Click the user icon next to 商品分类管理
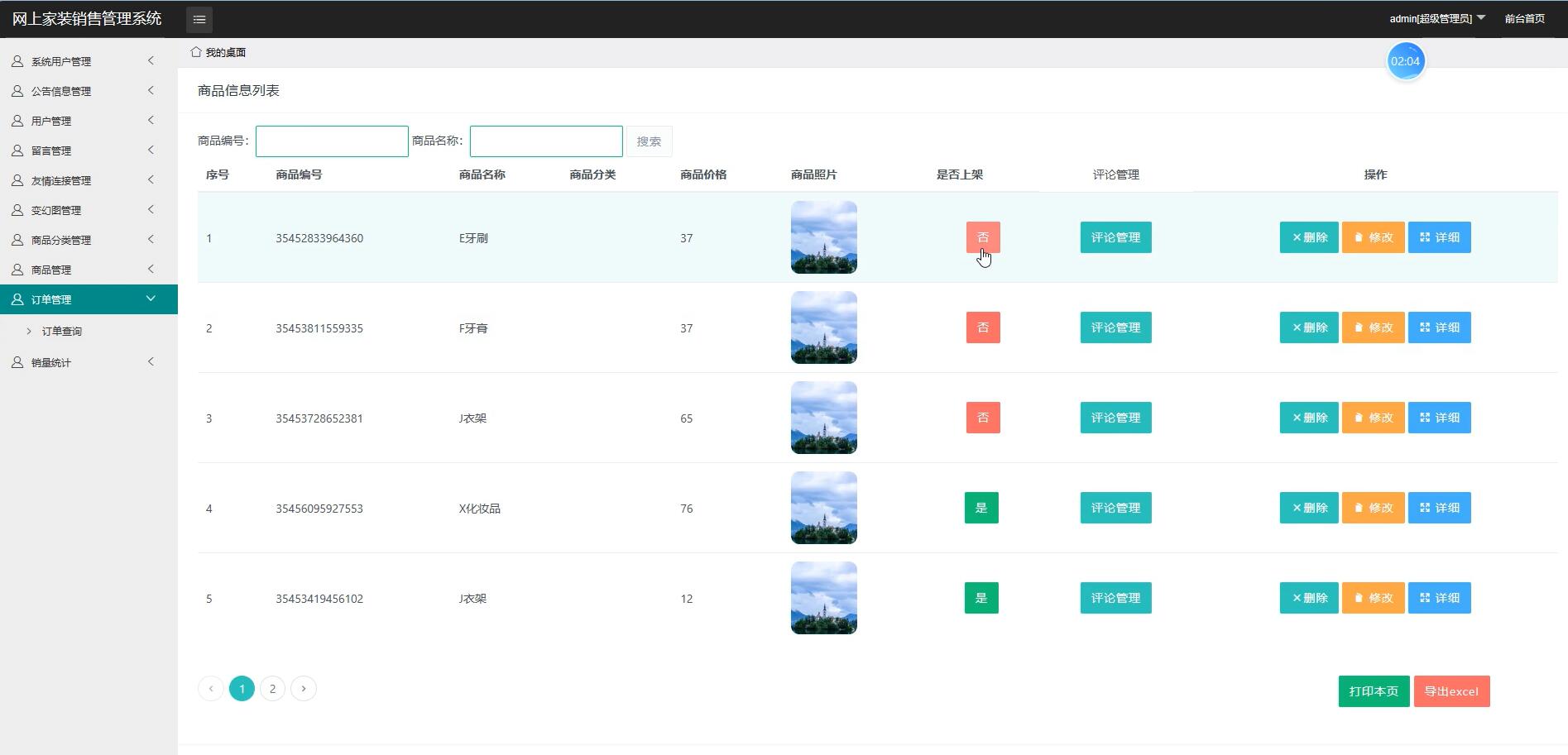The image size is (1568, 755). (17, 240)
